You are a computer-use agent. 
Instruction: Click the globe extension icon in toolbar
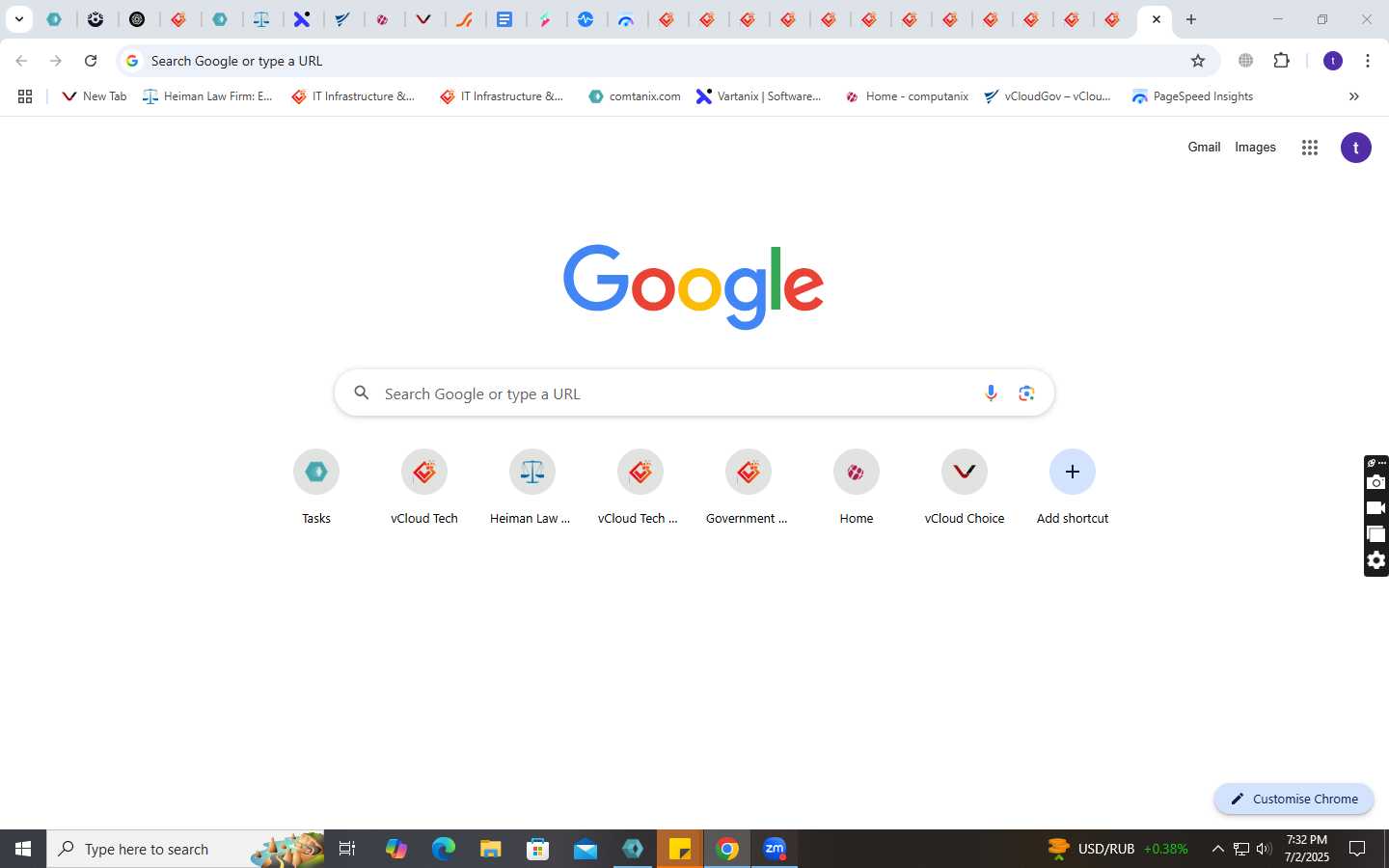click(1246, 61)
